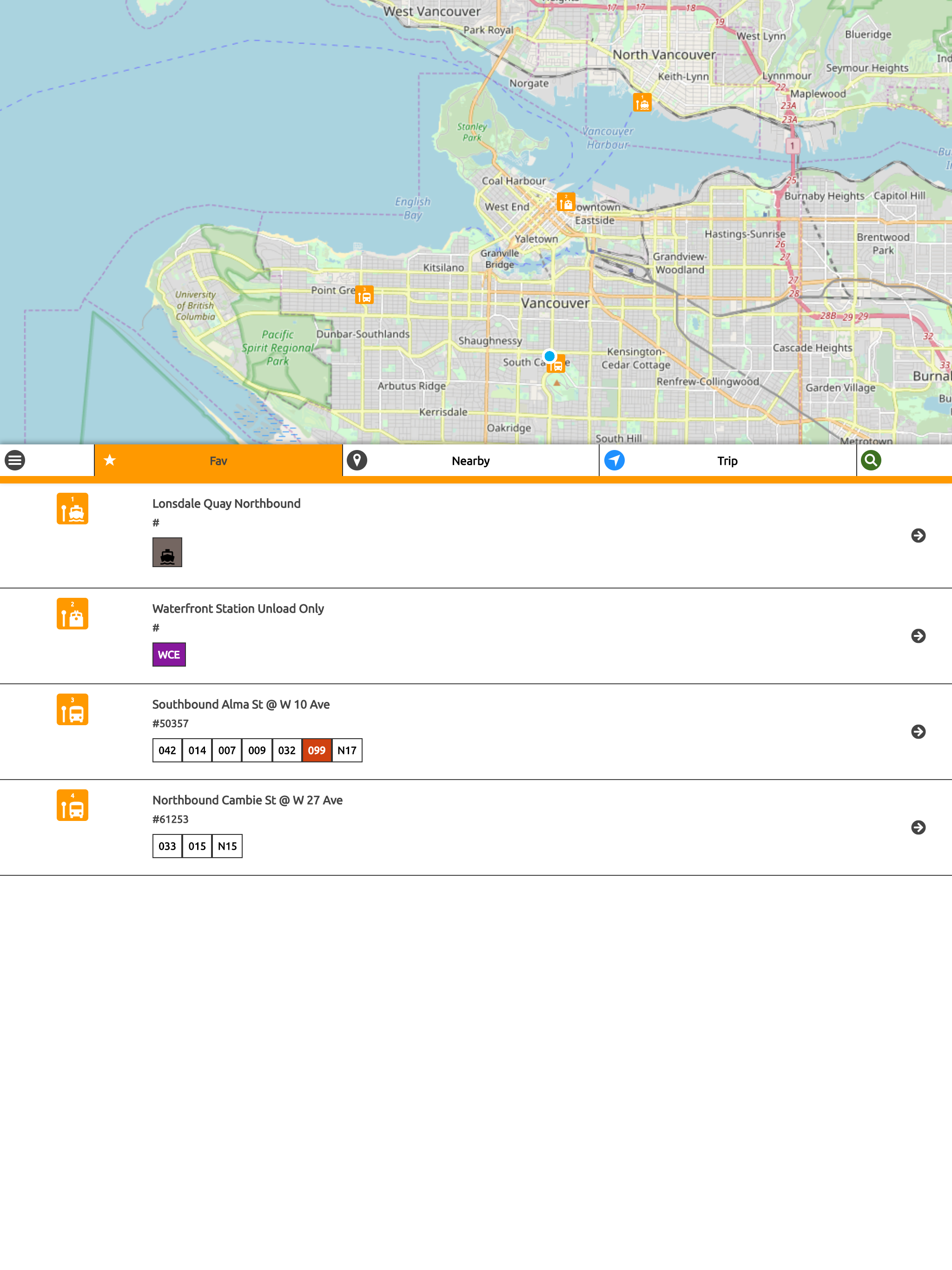Switch to the Fav tab
Screen dimensions: 952x1270
pos(218,461)
